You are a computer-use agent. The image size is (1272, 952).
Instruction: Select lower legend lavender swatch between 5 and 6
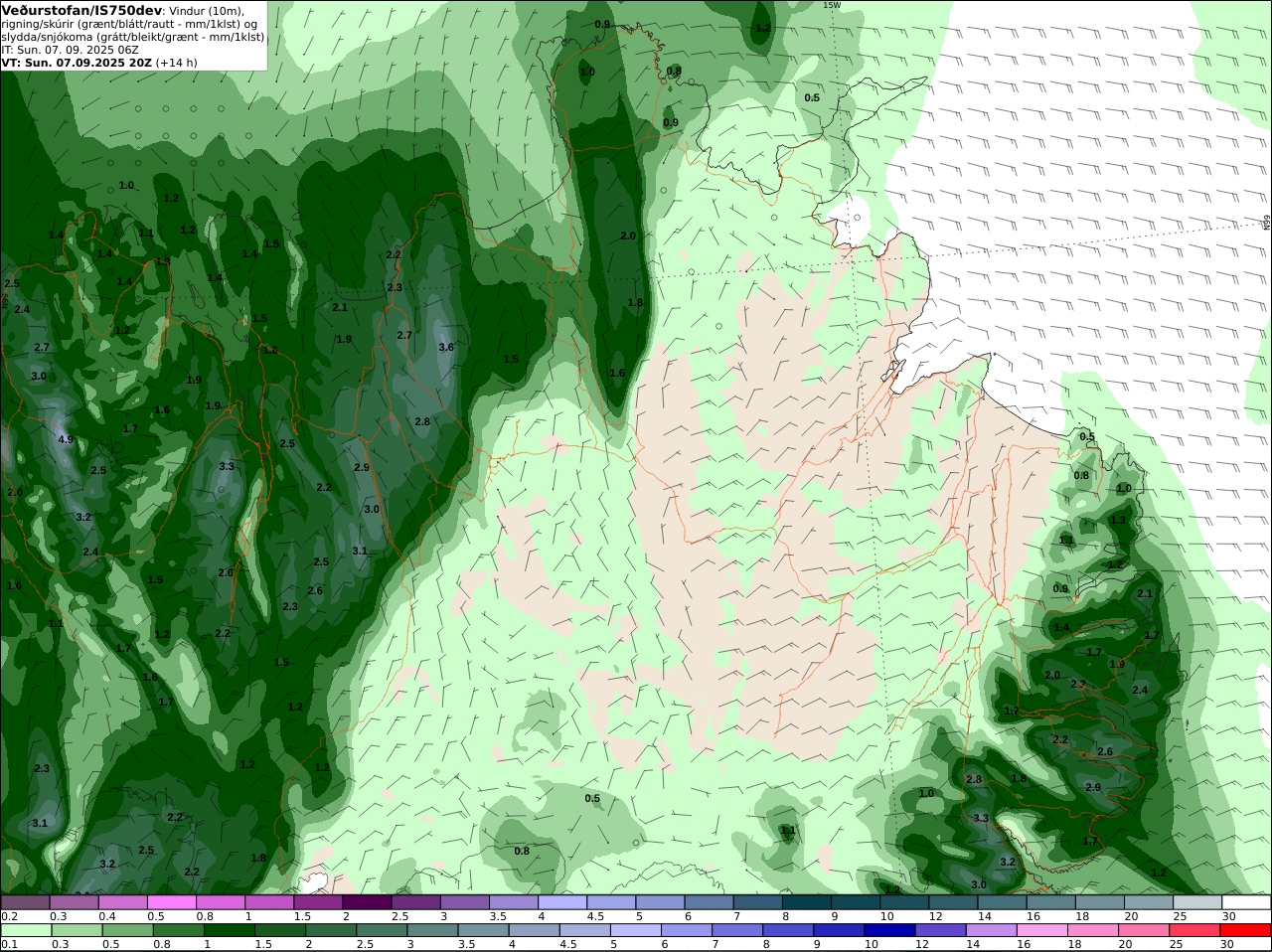(x=636, y=930)
